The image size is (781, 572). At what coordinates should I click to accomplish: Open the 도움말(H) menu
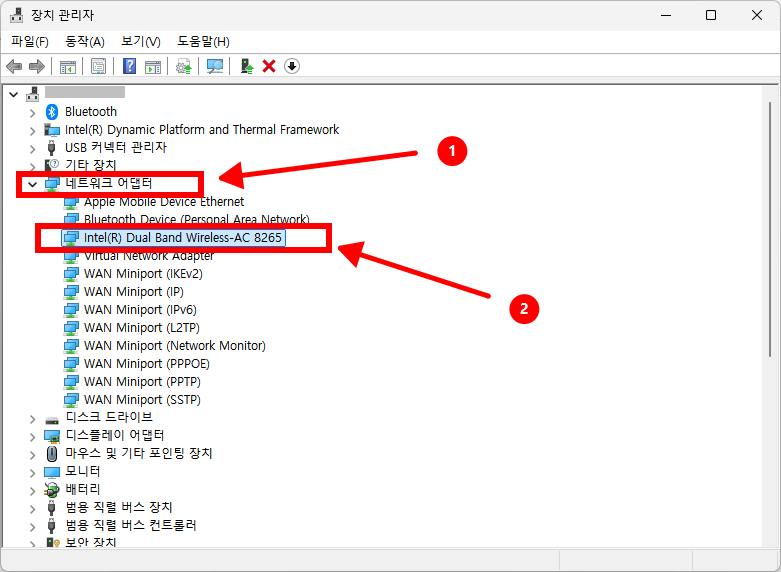coord(203,41)
